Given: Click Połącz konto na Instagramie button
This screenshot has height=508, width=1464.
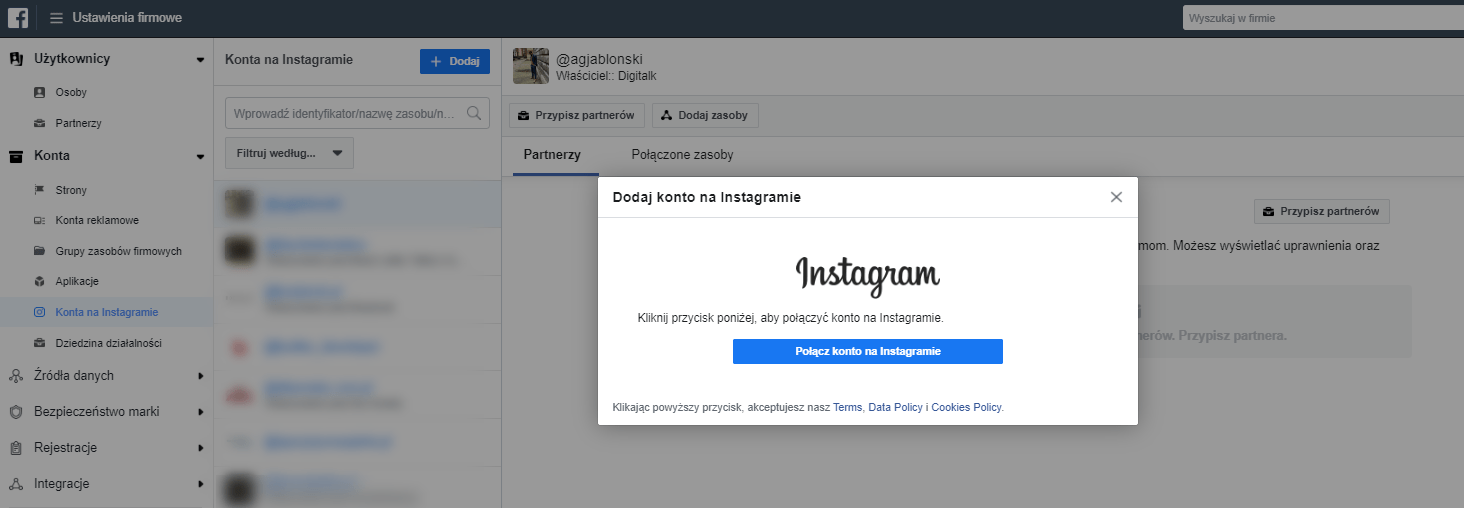Looking at the screenshot, I should pyautogui.click(x=868, y=351).
